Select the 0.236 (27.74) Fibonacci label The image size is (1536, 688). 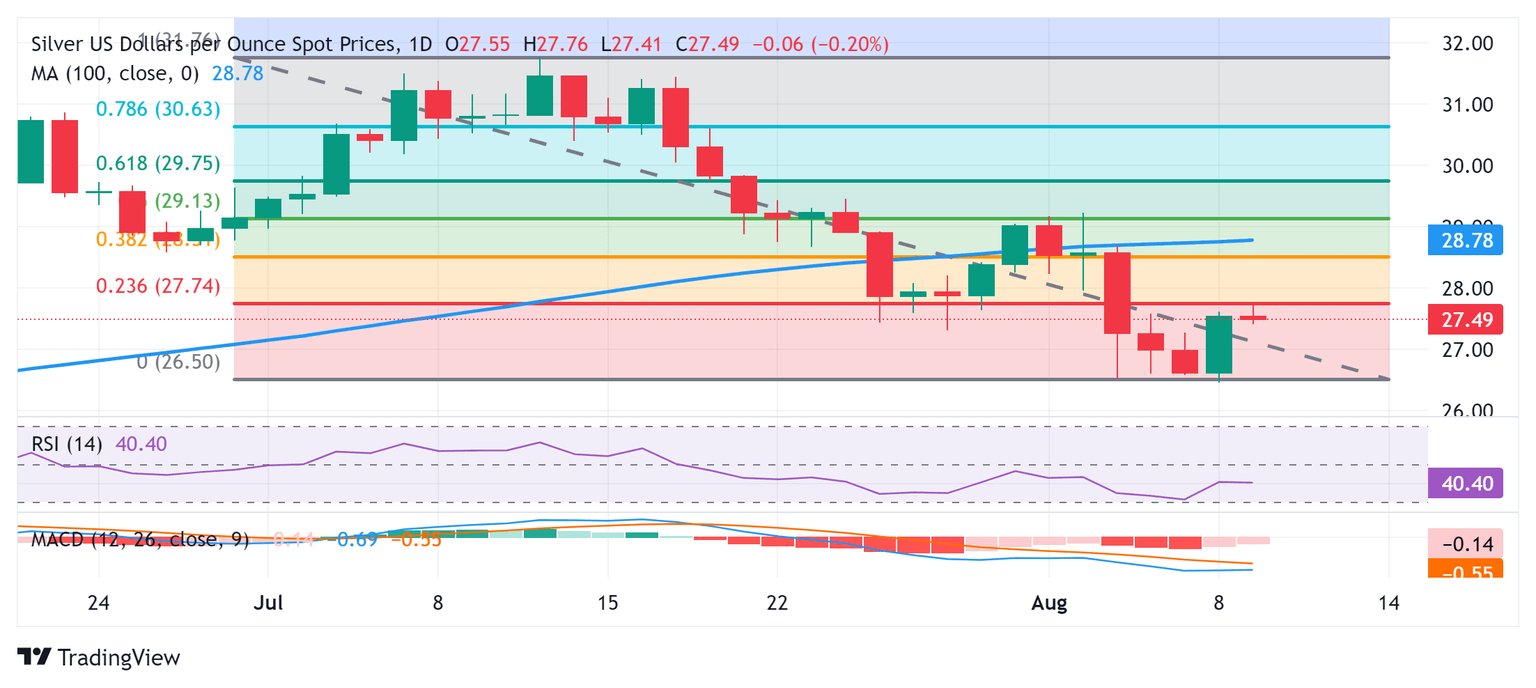tap(157, 286)
